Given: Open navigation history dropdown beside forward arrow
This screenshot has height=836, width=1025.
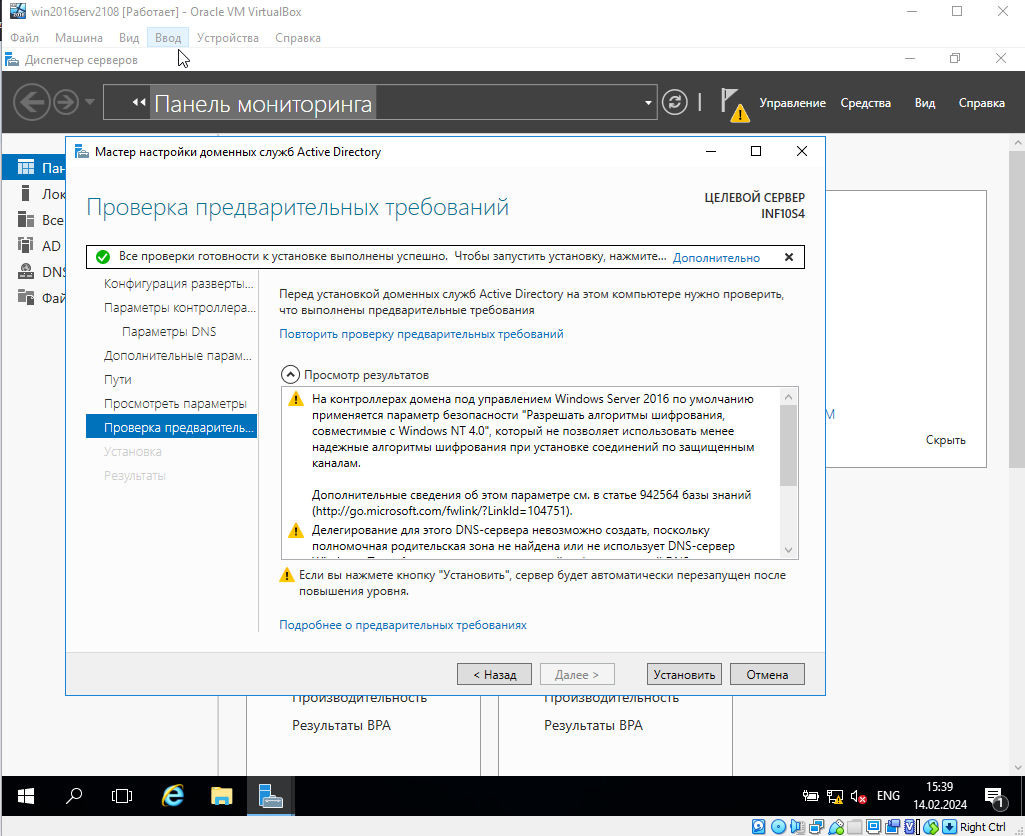Looking at the screenshot, I should click(x=90, y=102).
